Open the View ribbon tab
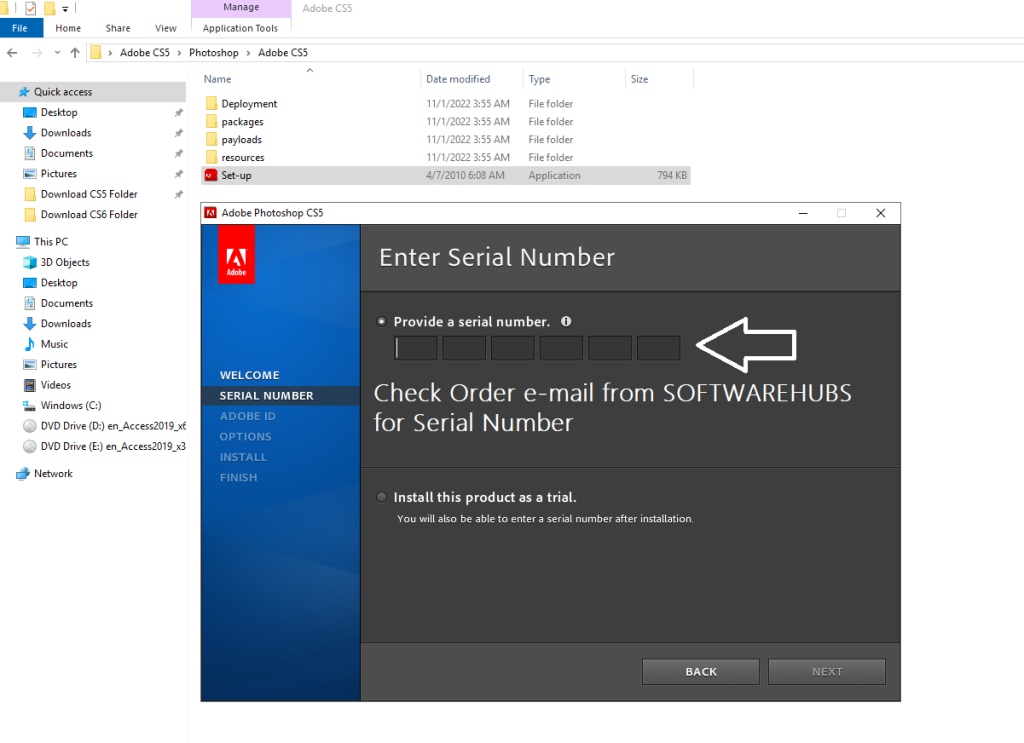Screen dimensions: 1024x743 pyautogui.click(x=166, y=28)
